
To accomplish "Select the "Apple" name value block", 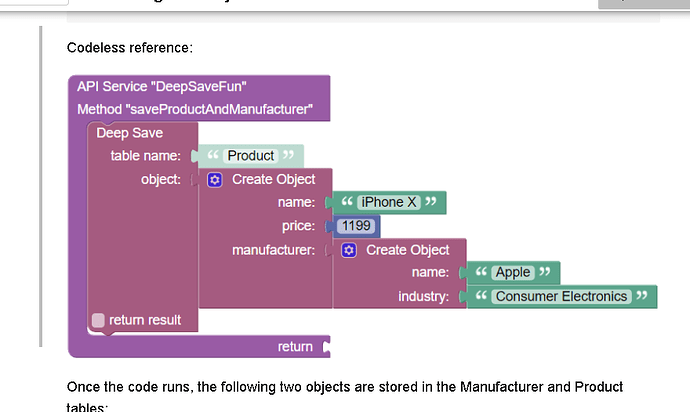I will pos(513,272).
